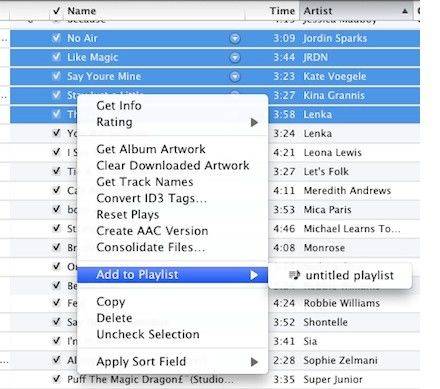Click the arrow icon beside Say Youre Mine
The height and width of the screenshot is (389, 440).
(x=235, y=77)
